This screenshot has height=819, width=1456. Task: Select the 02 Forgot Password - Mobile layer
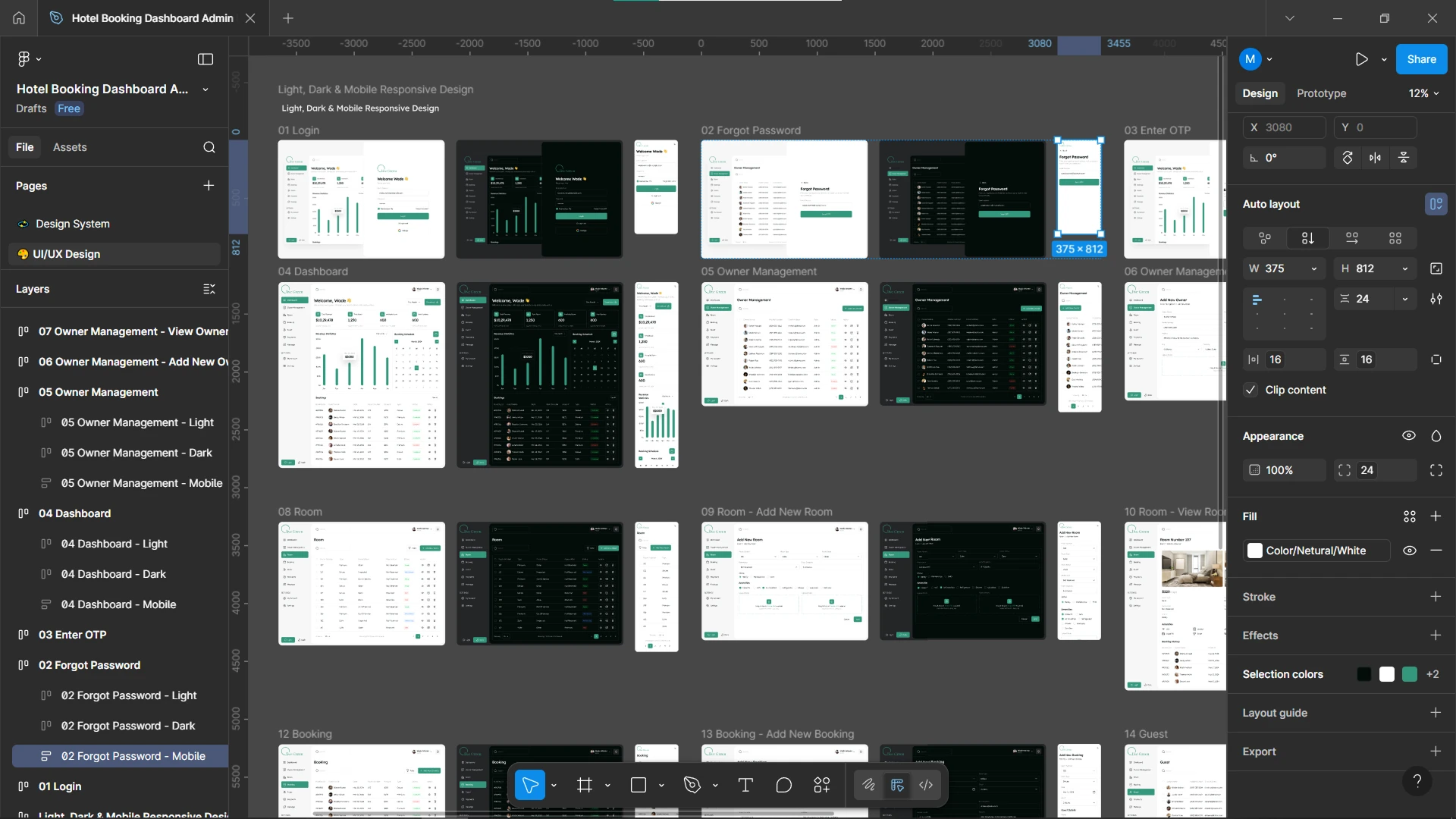point(133,755)
